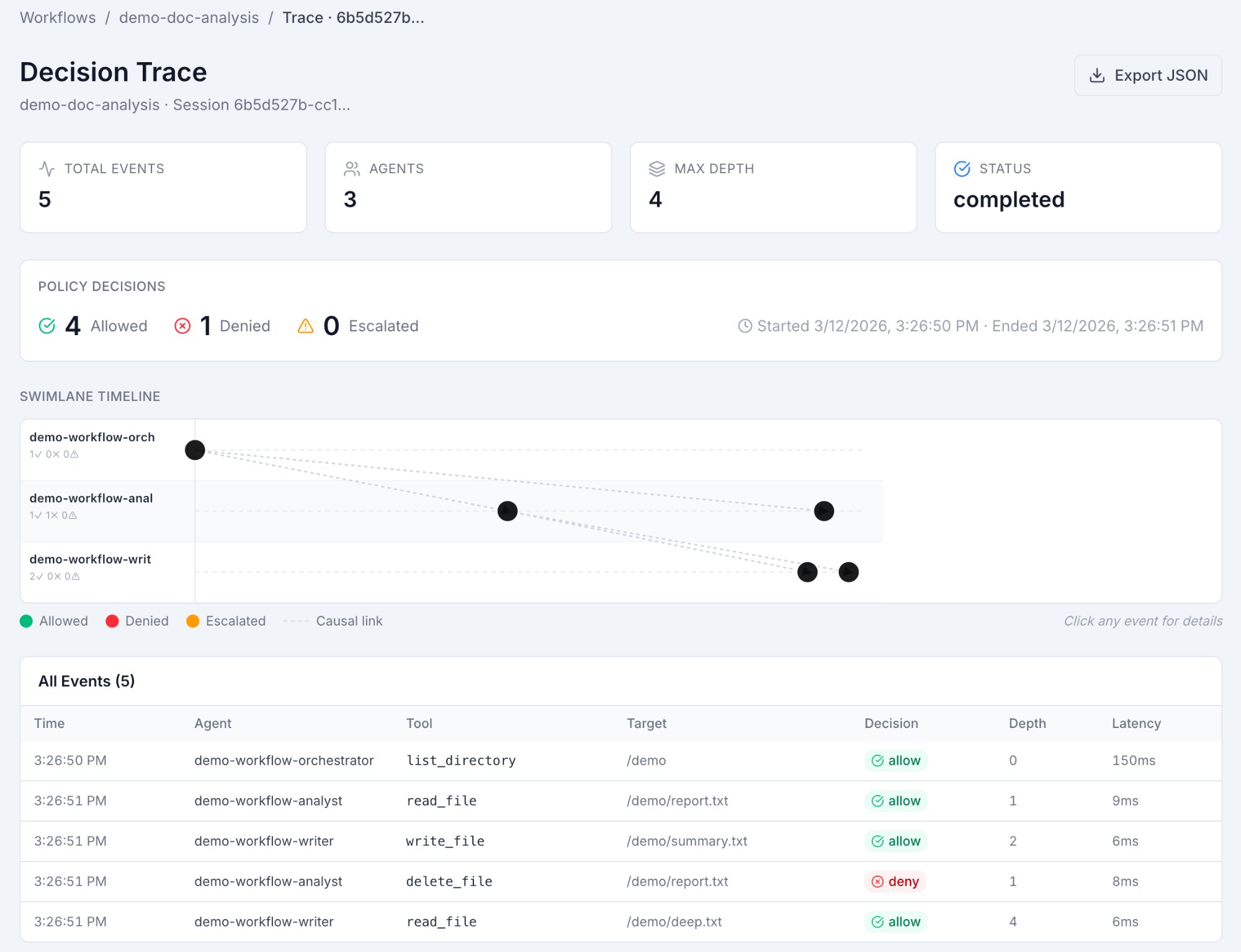The height and width of the screenshot is (952, 1241).
Task: Click the allow badge for list_directory
Action: (x=895, y=760)
